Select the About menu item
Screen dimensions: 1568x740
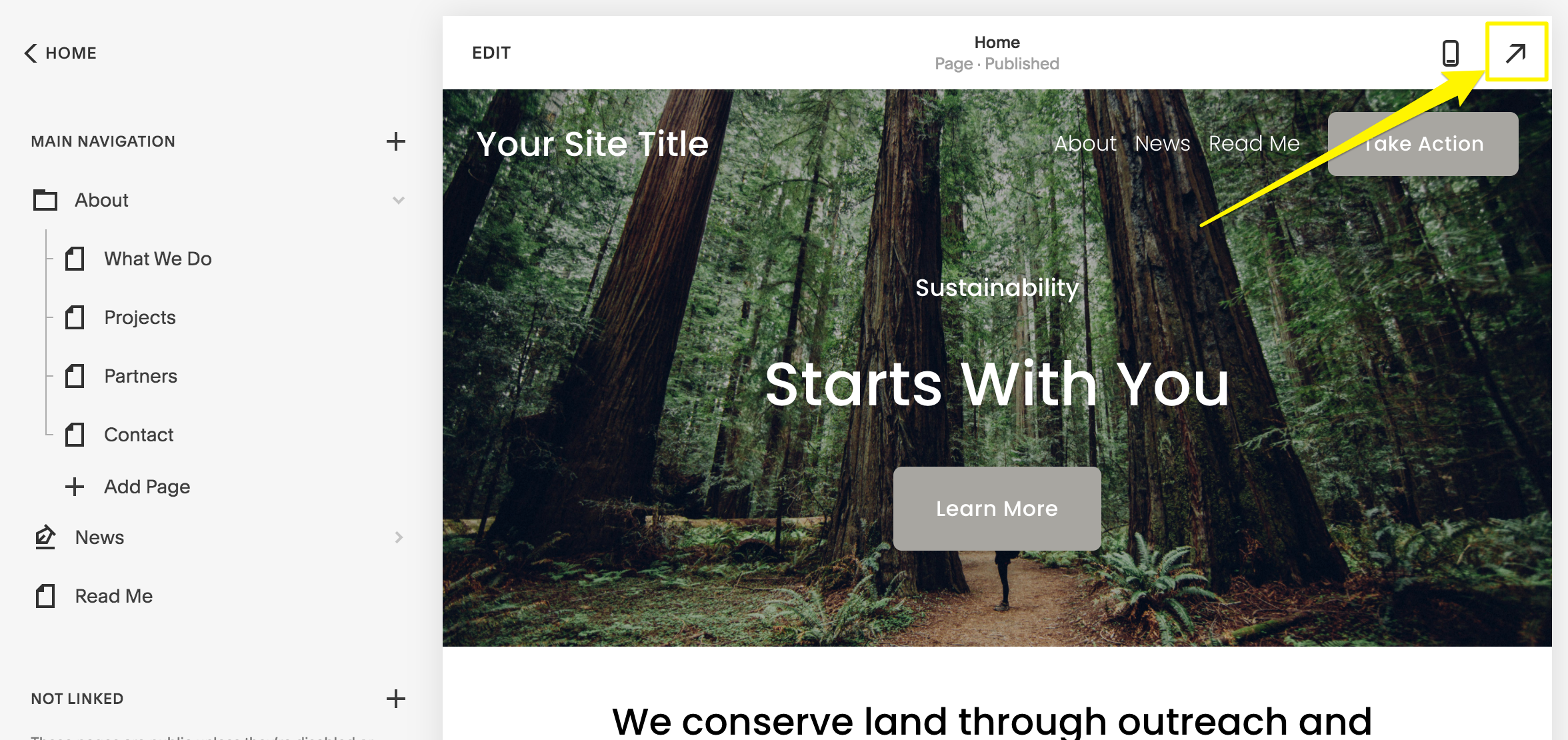click(x=101, y=199)
